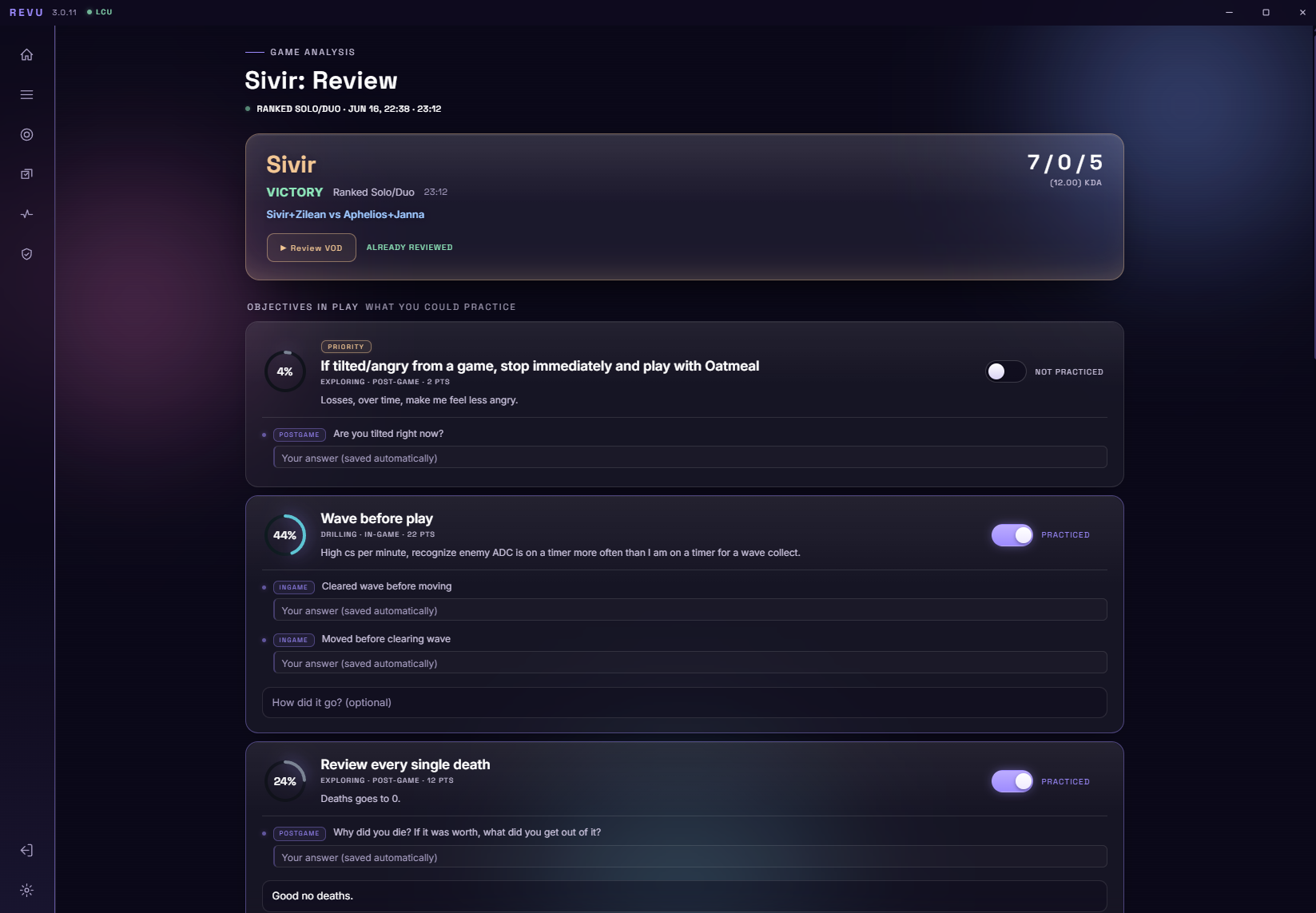Click the 'Good no deaths.' notes field
Screen dimensions: 1316x913
tap(684, 895)
